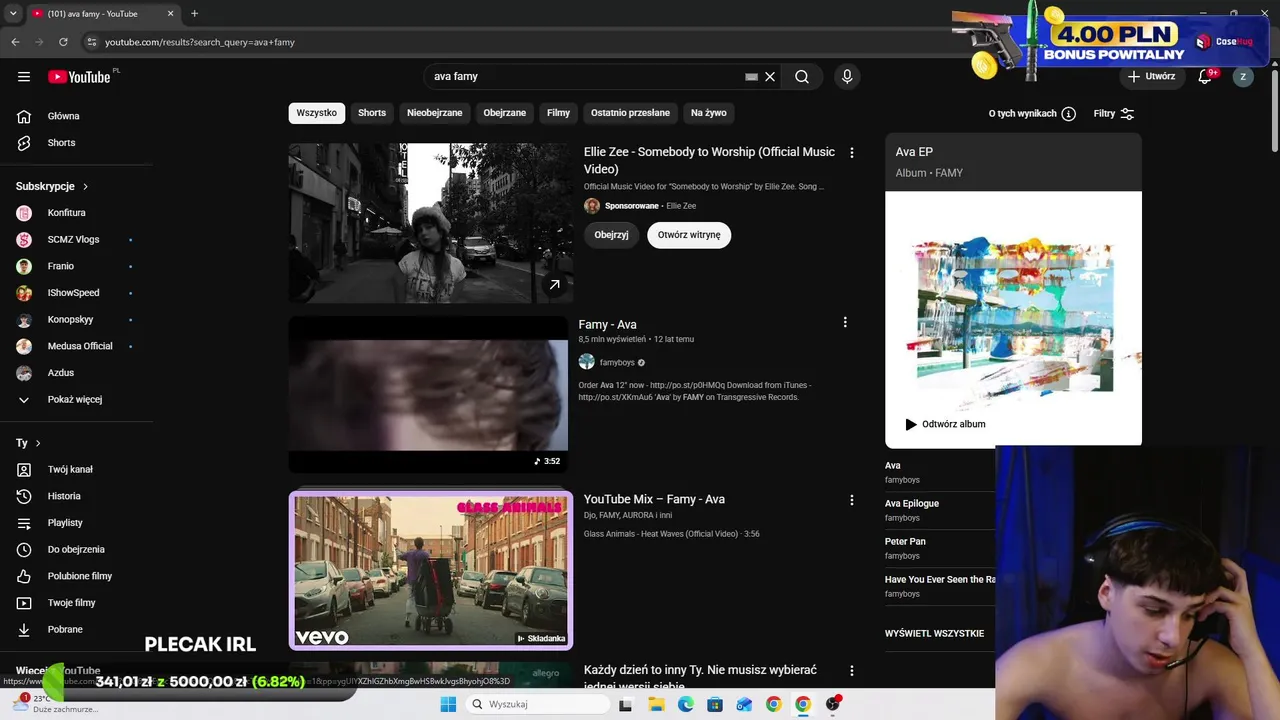Screen dimensions: 1280x720
Task: Click the Famy - Ava video thumbnail
Action: click(x=428, y=394)
